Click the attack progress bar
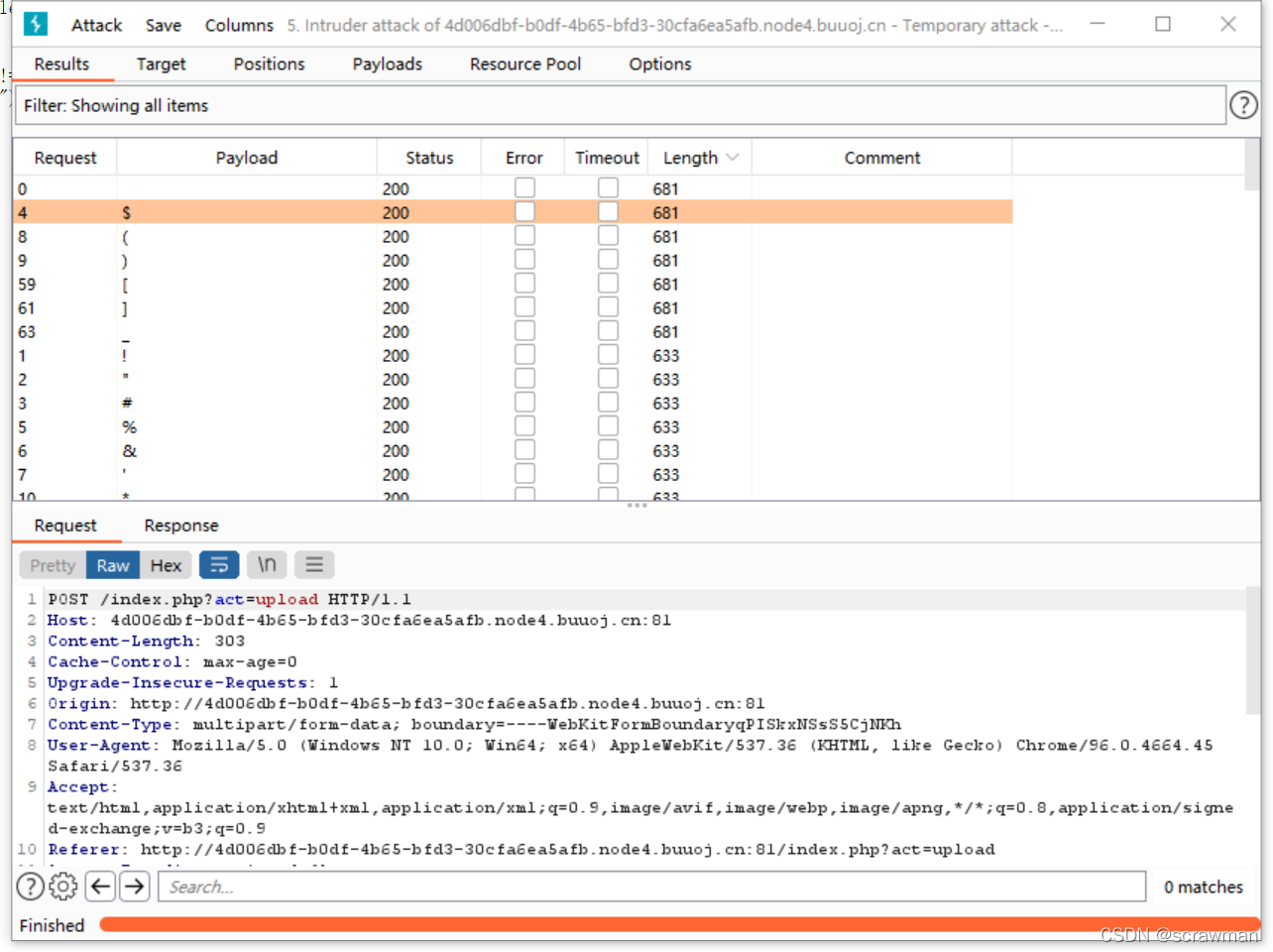Image resolution: width=1273 pixels, height=952 pixels. click(679, 925)
